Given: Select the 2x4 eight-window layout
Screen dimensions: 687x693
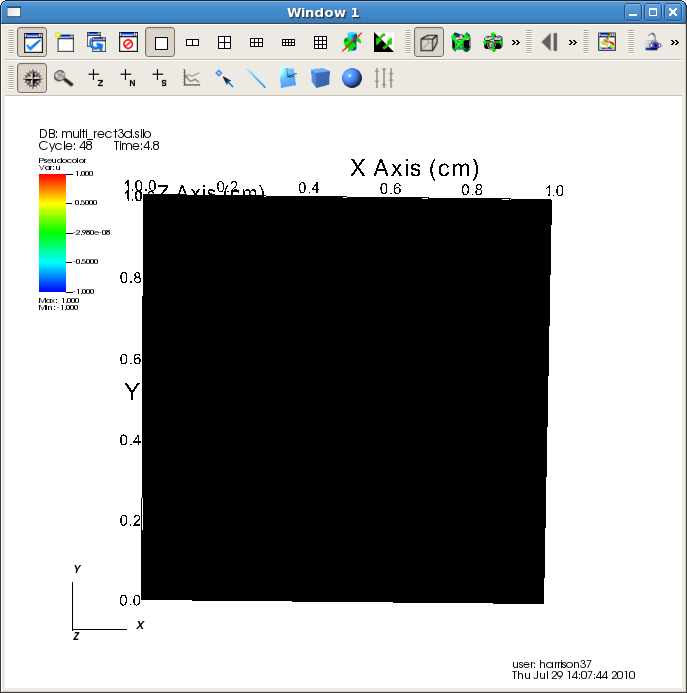Looking at the screenshot, I should click(x=288, y=42).
